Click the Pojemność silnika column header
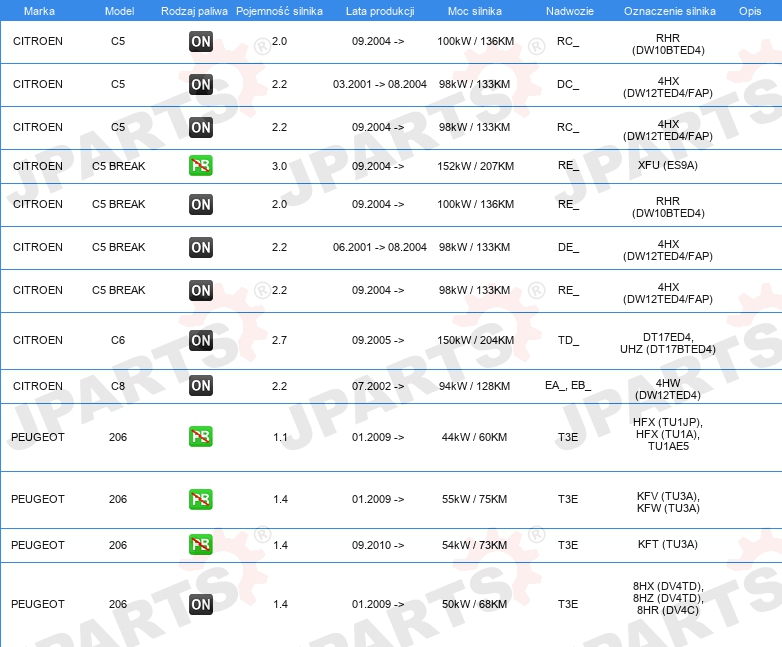Viewport: 782px width, 647px height. point(279,11)
